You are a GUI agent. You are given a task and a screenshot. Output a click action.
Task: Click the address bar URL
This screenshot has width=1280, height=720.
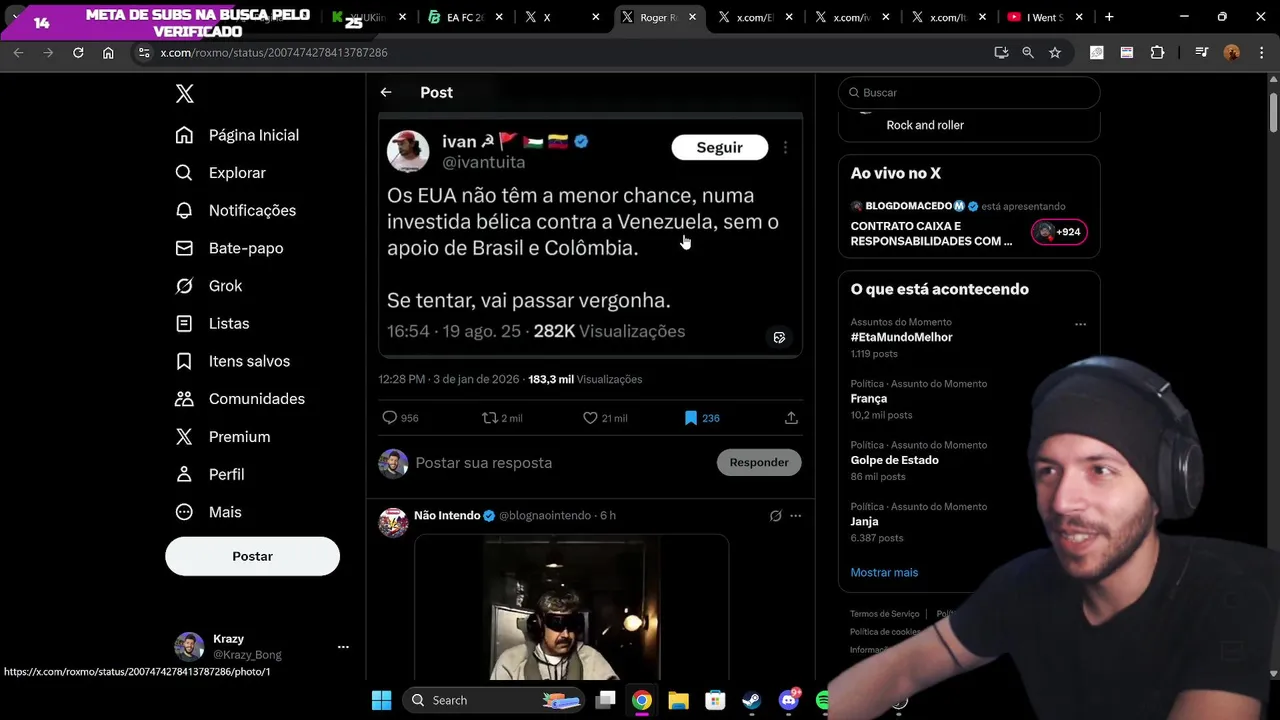point(274,52)
